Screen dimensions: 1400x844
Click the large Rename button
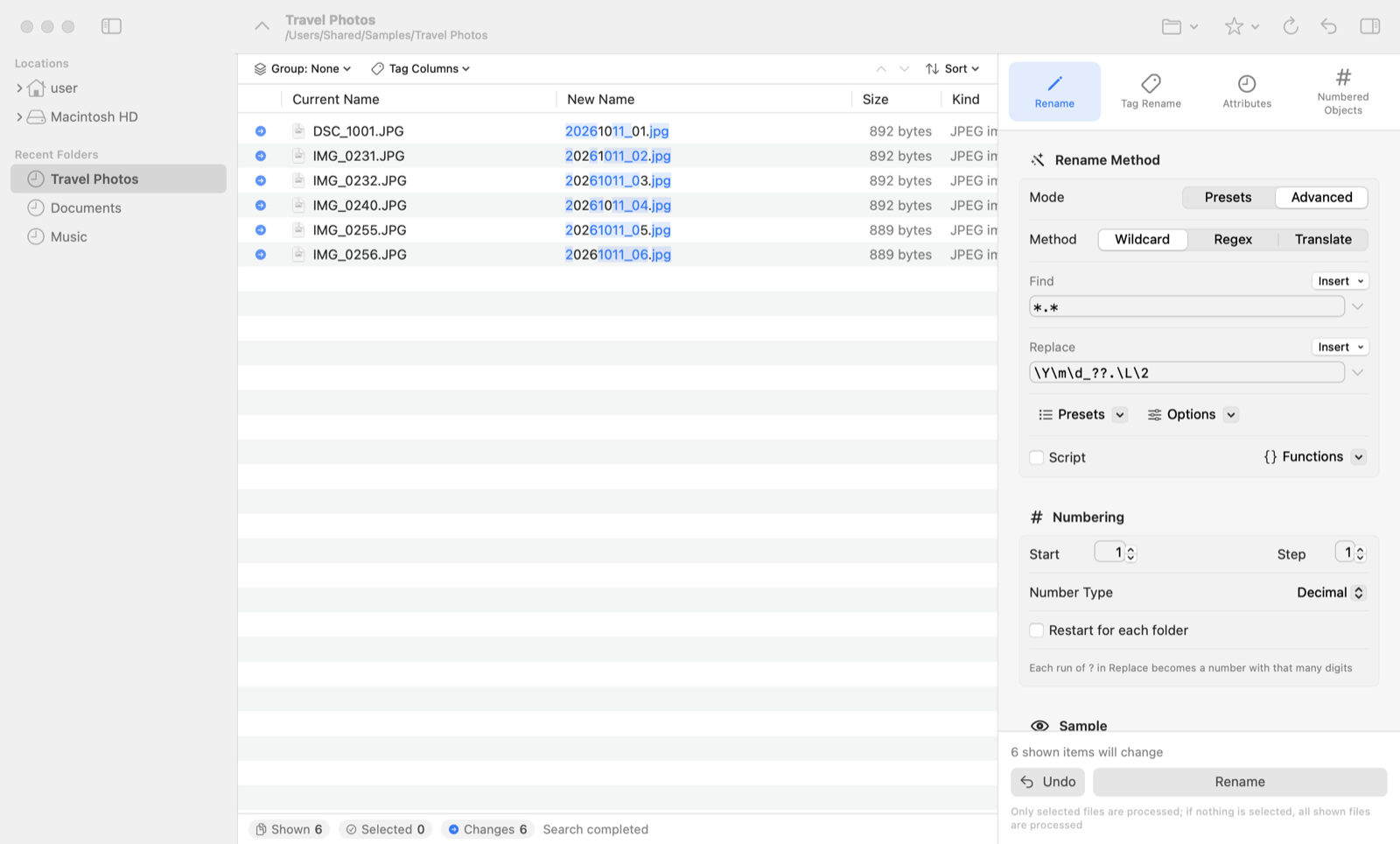(1240, 782)
